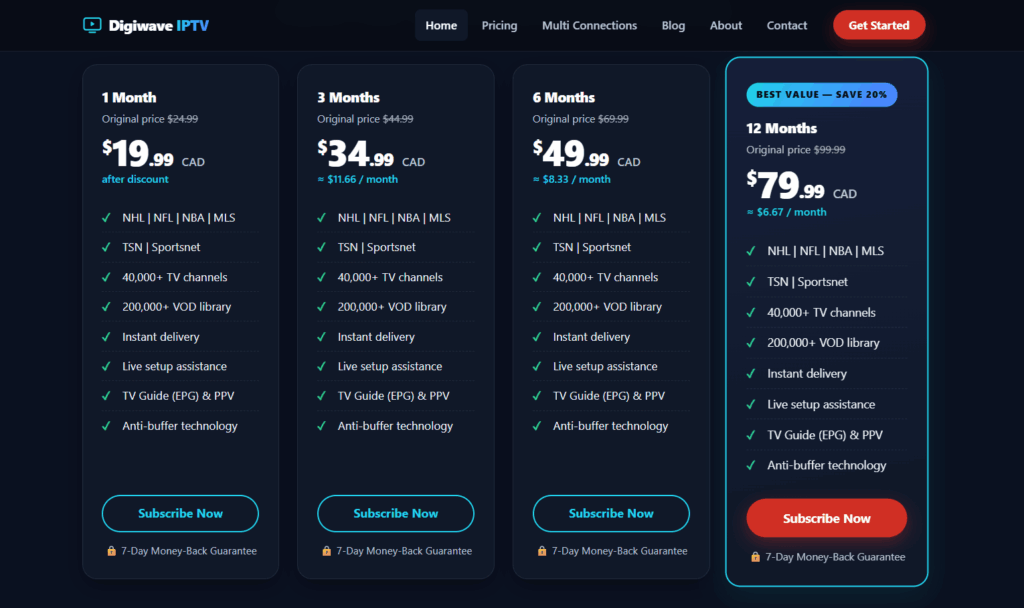
Task: Click the lock icon under the 6 Months plan
Action: point(542,551)
